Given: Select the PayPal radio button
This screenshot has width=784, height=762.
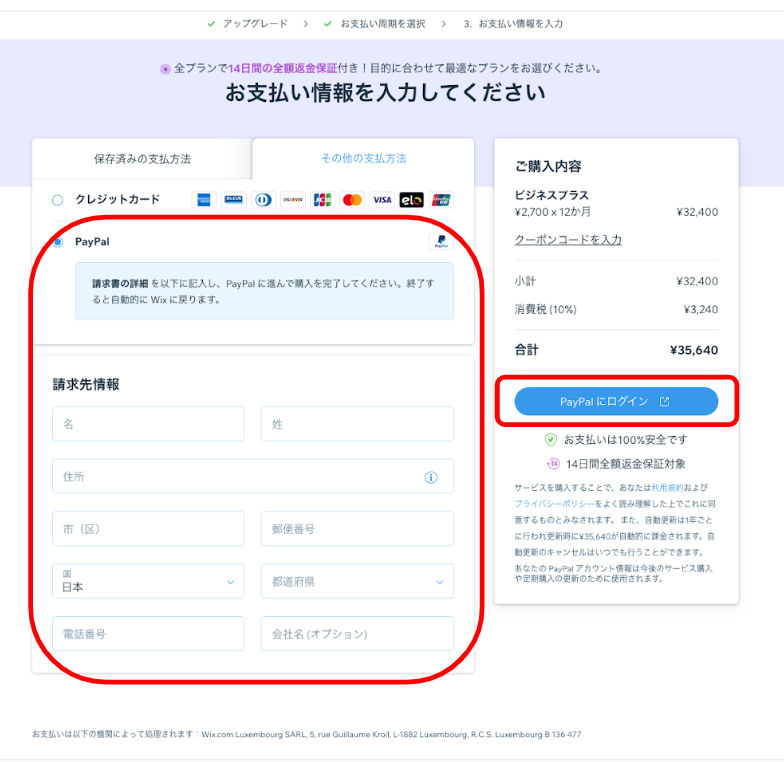Looking at the screenshot, I should click(x=58, y=242).
